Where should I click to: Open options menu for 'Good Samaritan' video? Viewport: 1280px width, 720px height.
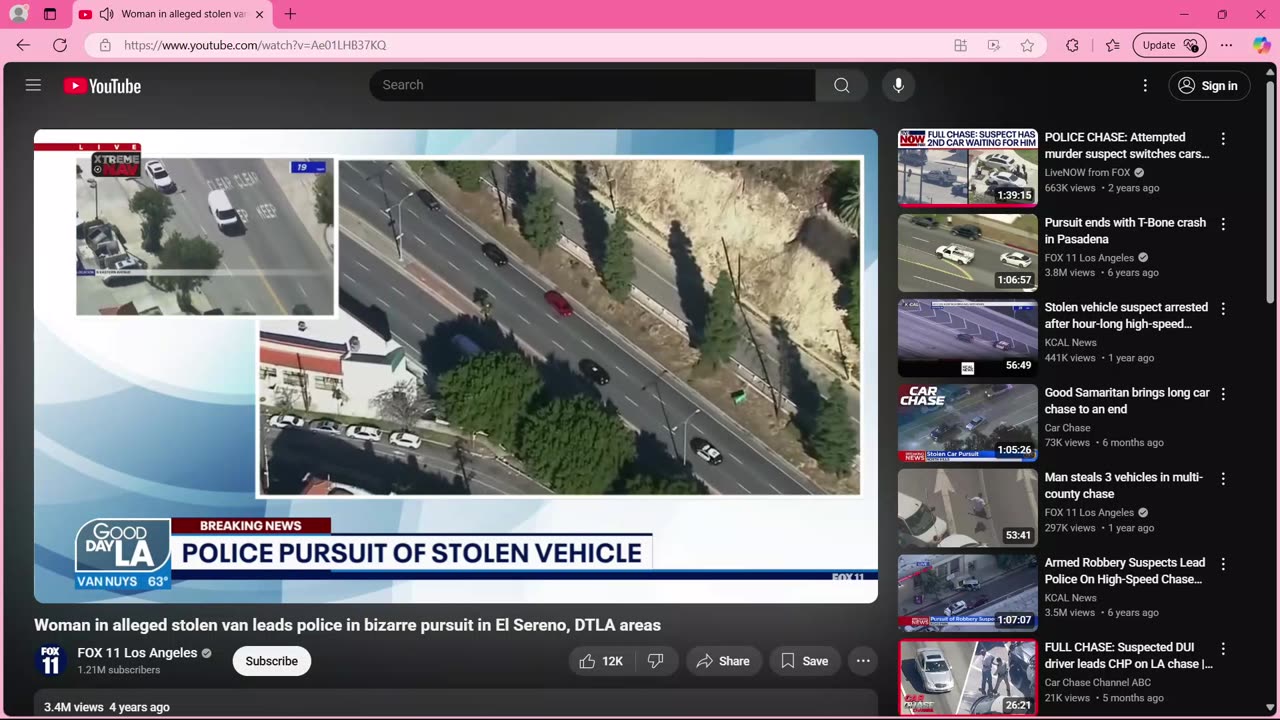click(x=1222, y=394)
